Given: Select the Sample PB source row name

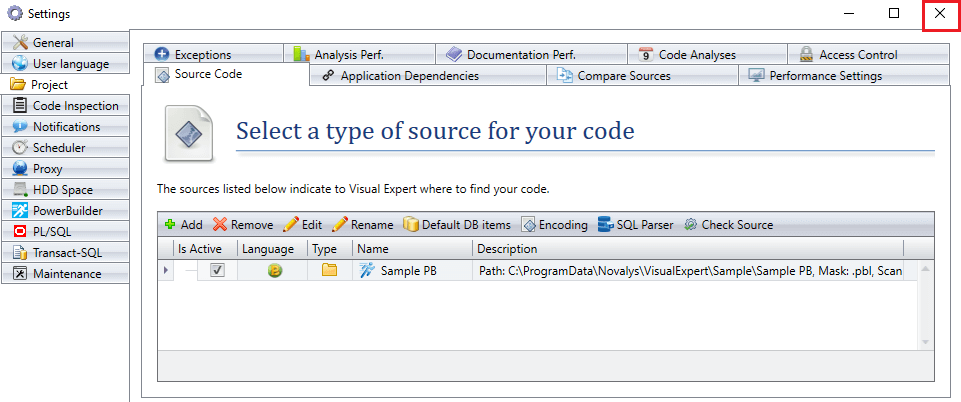Looking at the screenshot, I should click(409, 270).
